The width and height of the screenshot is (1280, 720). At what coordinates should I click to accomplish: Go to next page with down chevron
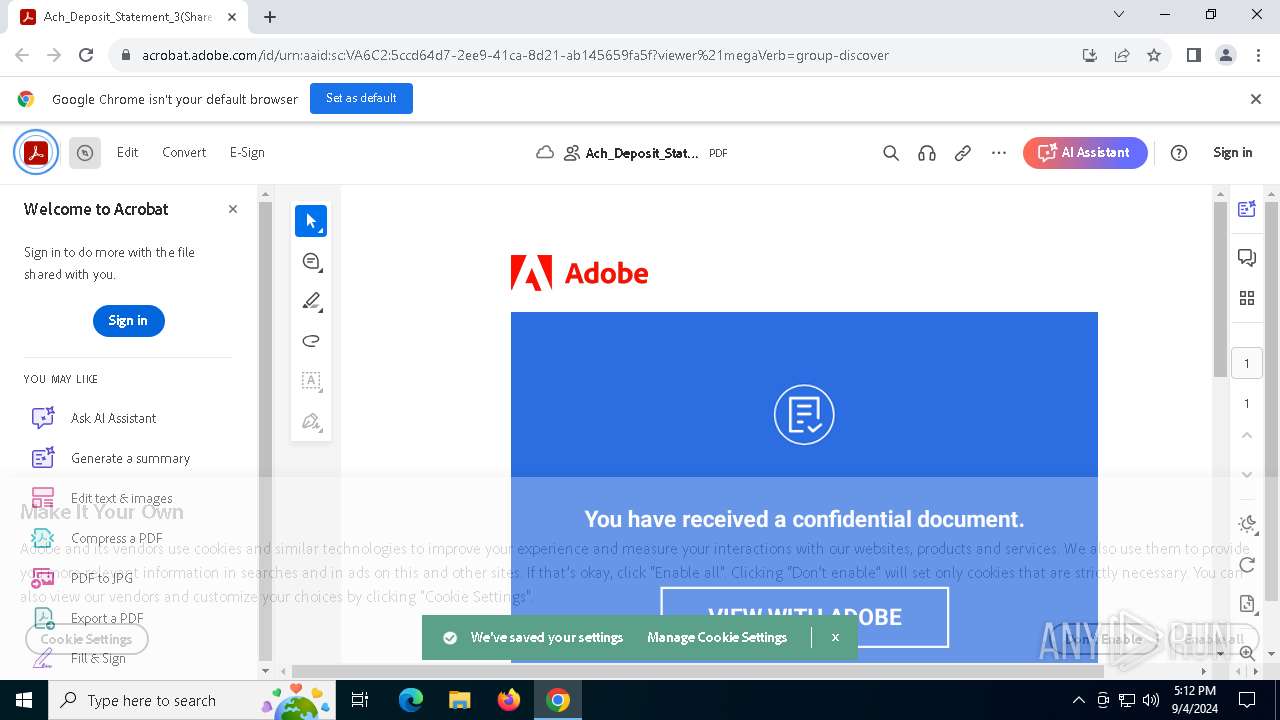[1247, 475]
